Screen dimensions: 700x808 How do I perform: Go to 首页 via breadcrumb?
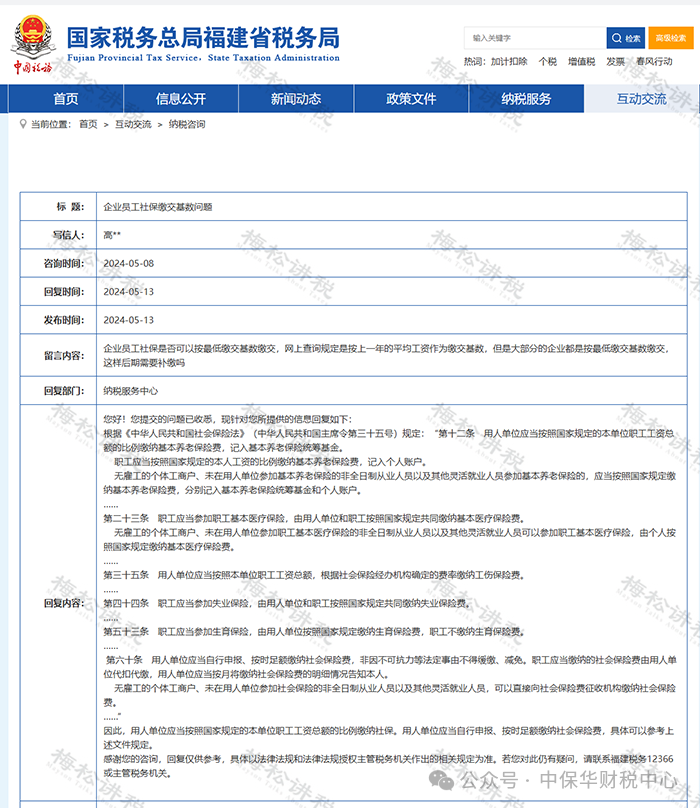(x=88, y=124)
